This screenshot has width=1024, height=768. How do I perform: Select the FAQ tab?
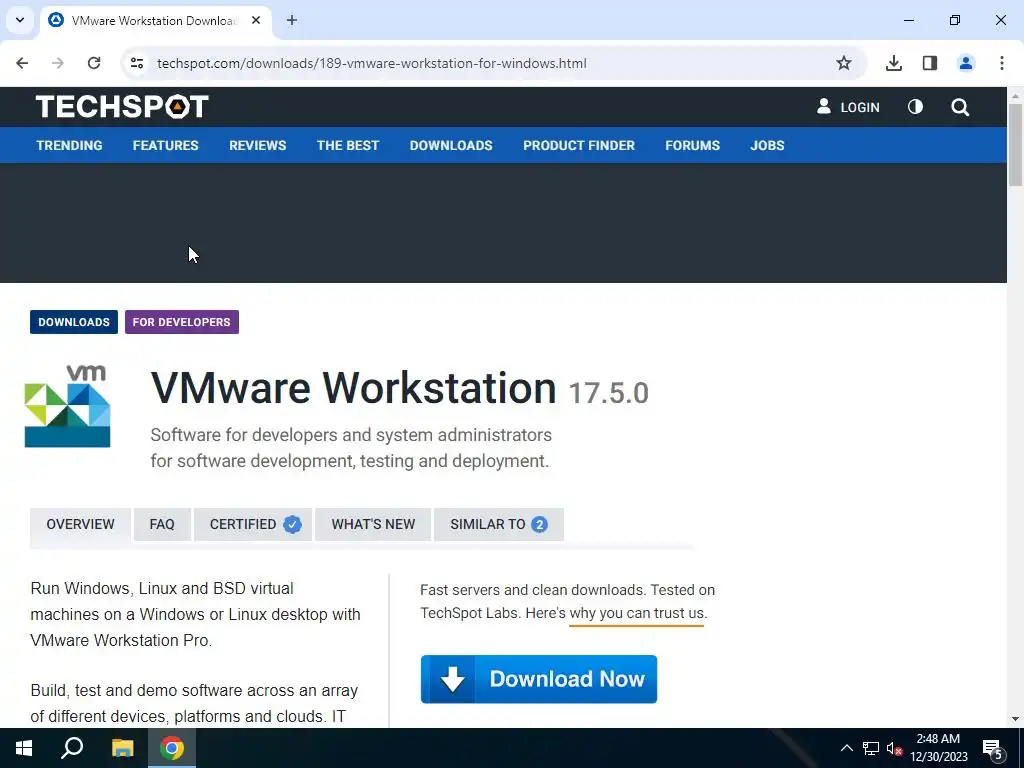click(x=162, y=524)
